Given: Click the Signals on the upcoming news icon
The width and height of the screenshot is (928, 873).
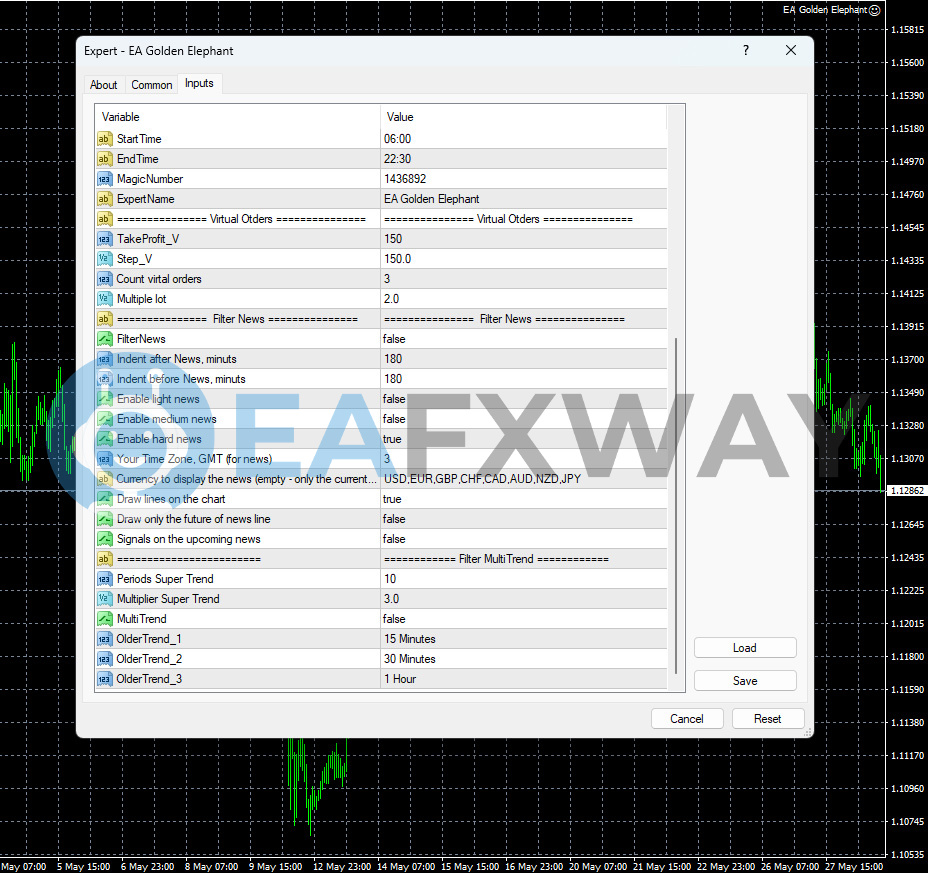Looking at the screenshot, I should [104, 539].
